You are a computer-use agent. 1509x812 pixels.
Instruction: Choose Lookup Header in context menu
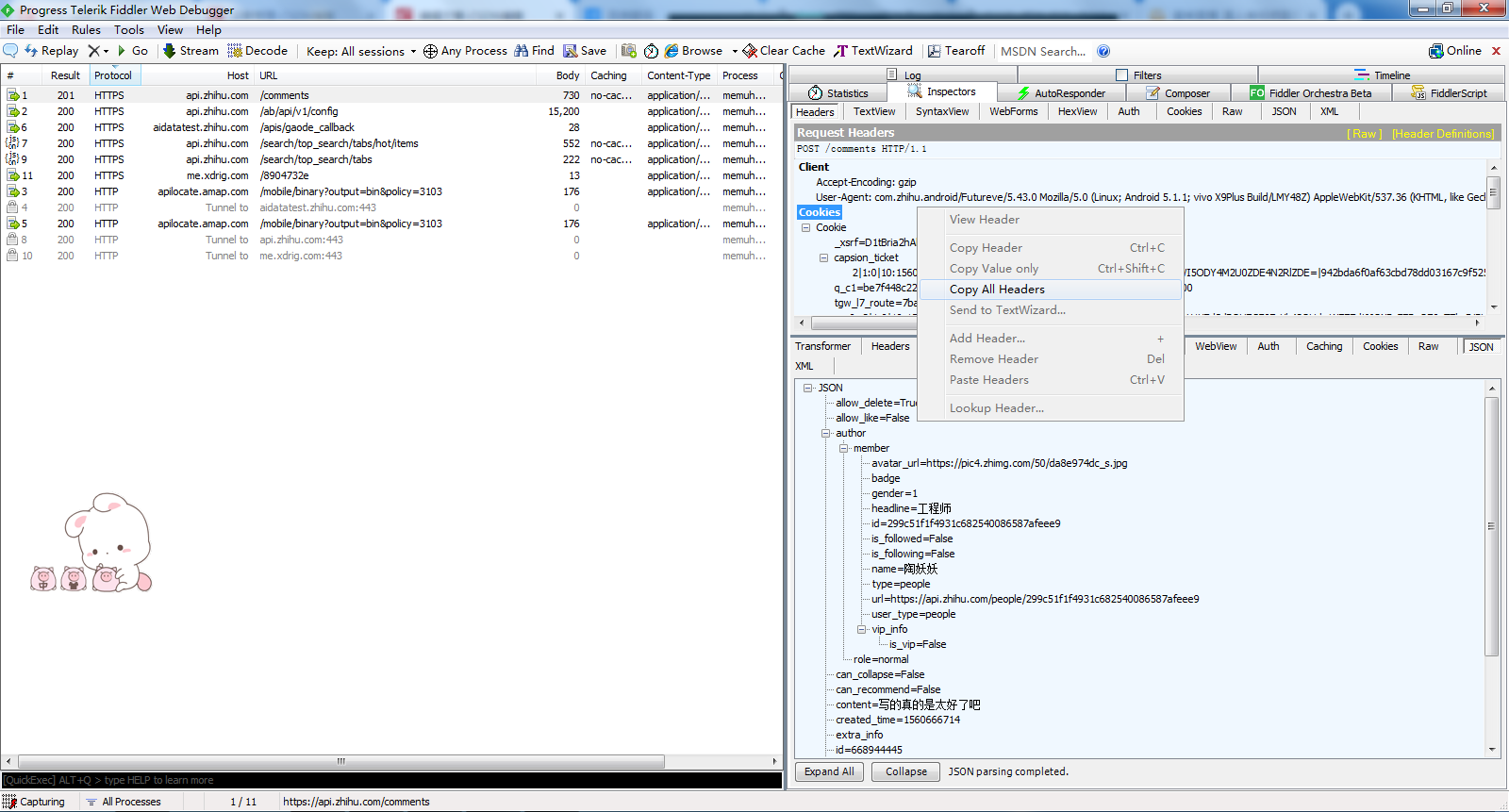1051,408
